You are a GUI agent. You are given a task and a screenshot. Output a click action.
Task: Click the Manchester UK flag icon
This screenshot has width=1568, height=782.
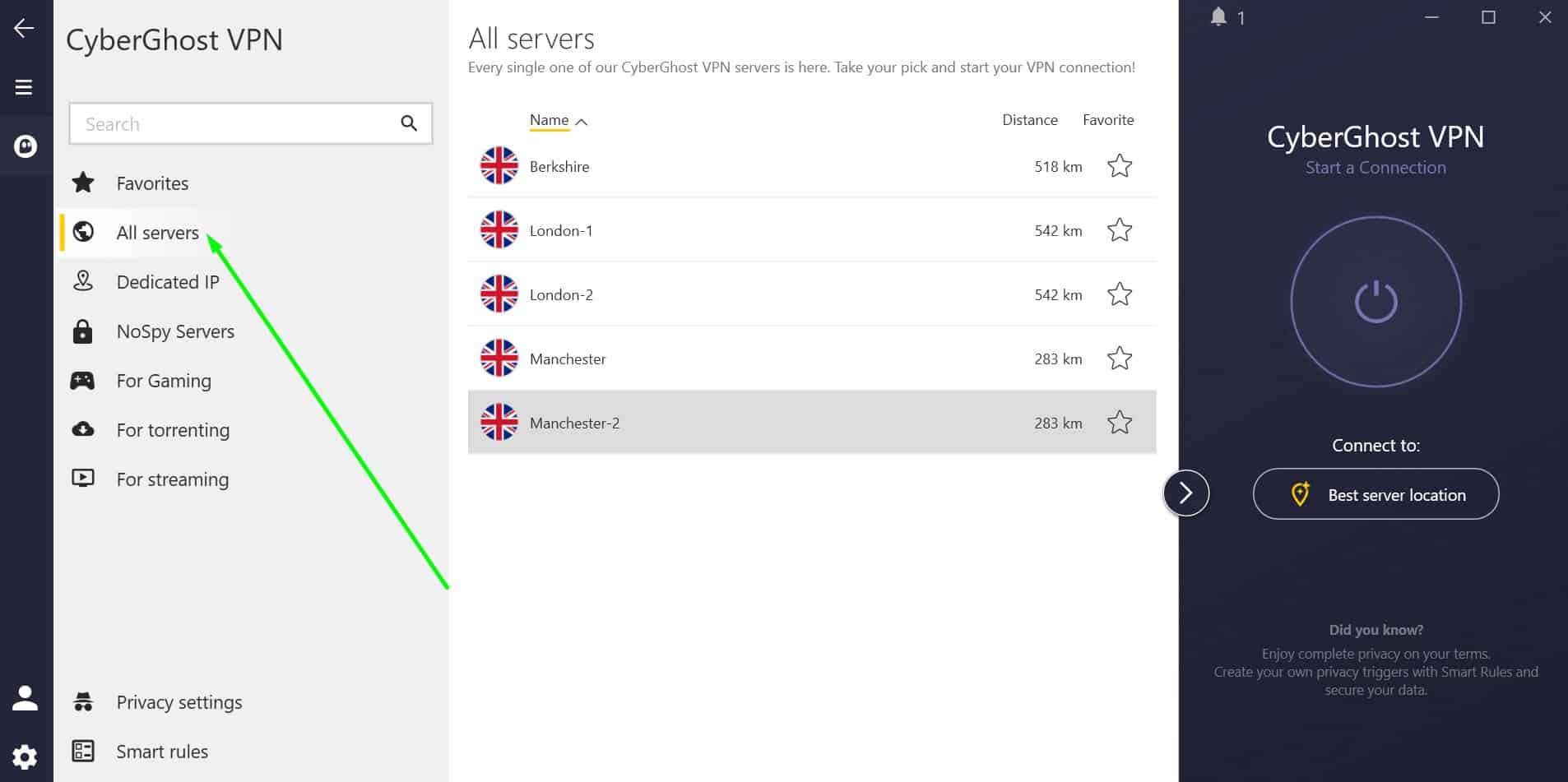pyautogui.click(x=499, y=359)
